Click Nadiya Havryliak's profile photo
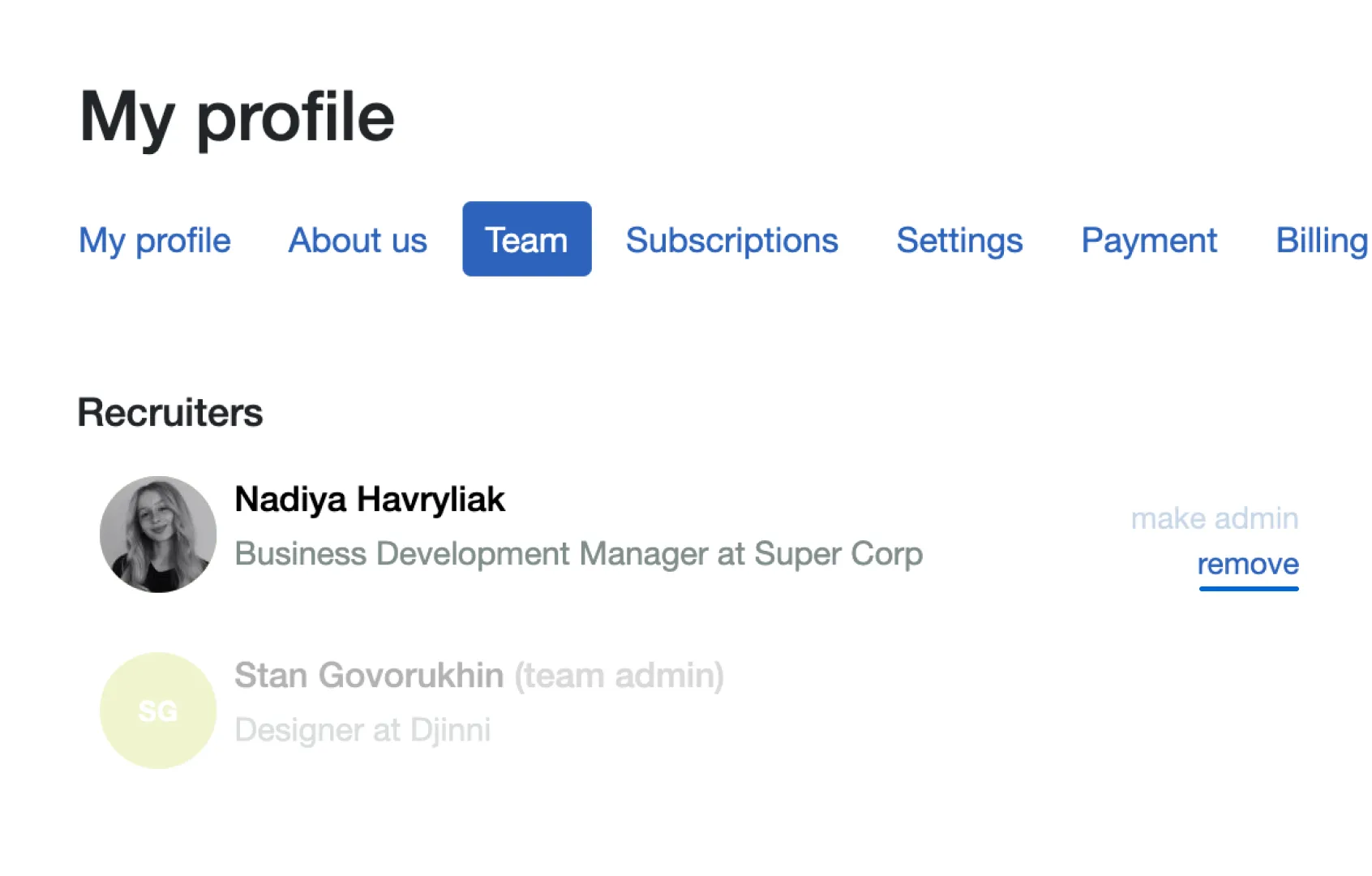 pyautogui.click(x=158, y=535)
